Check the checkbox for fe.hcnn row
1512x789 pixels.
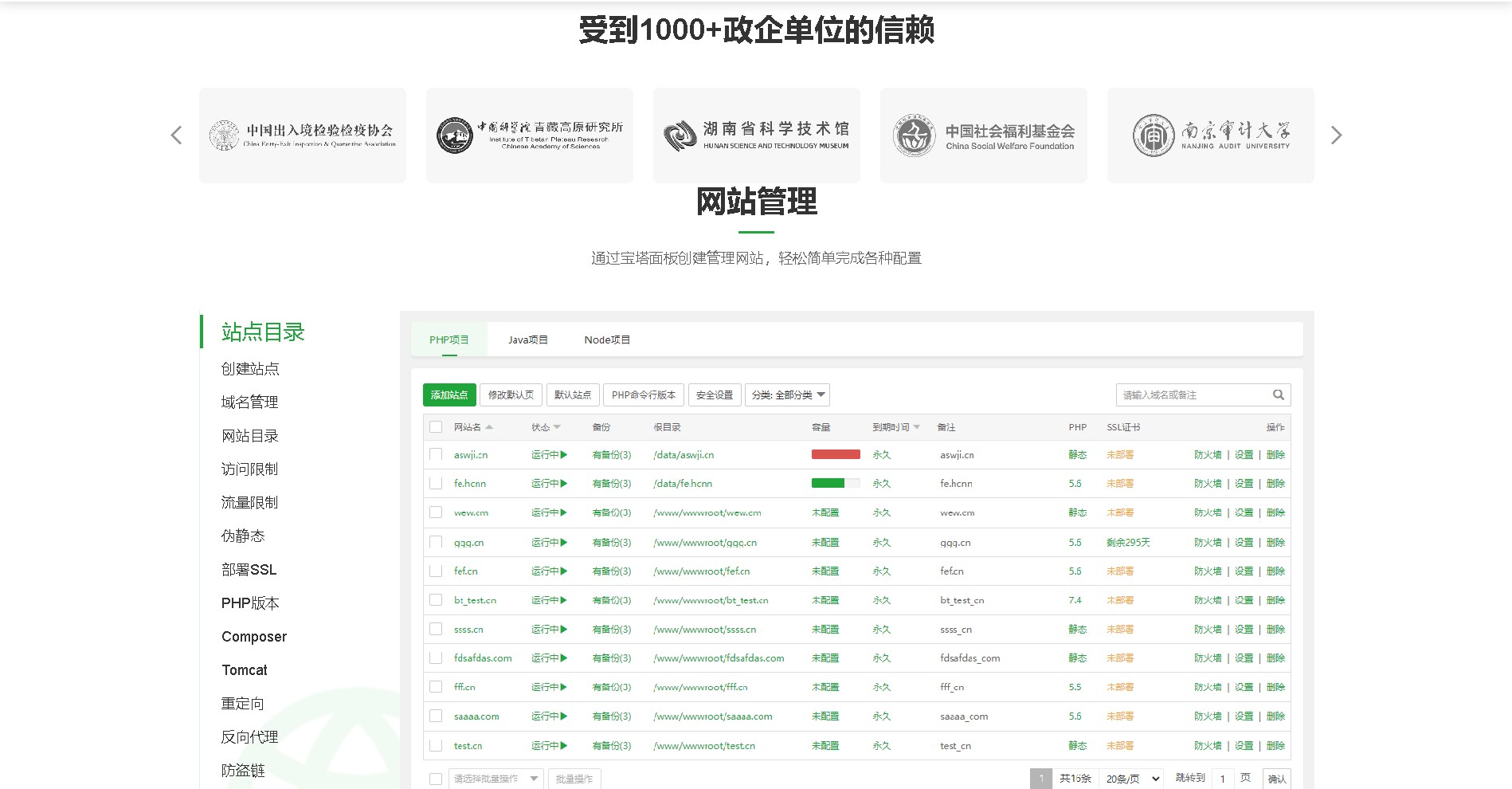click(x=436, y=483)
